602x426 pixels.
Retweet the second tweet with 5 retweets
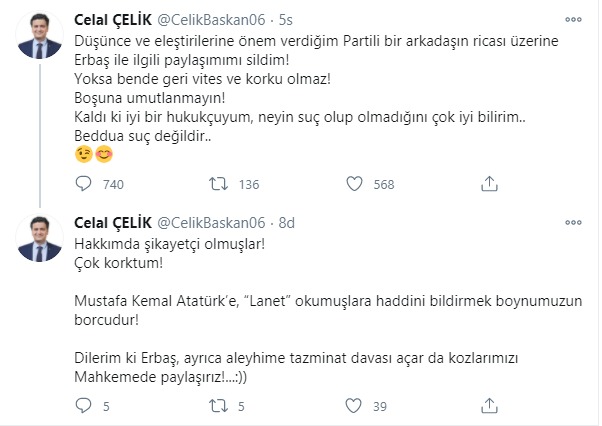coord(217,406)
